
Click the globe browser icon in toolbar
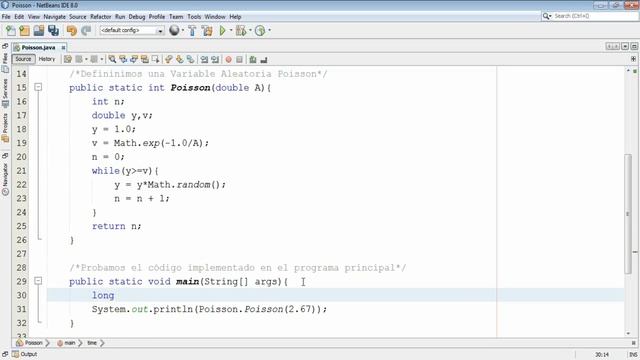click(x=174, y=30)
